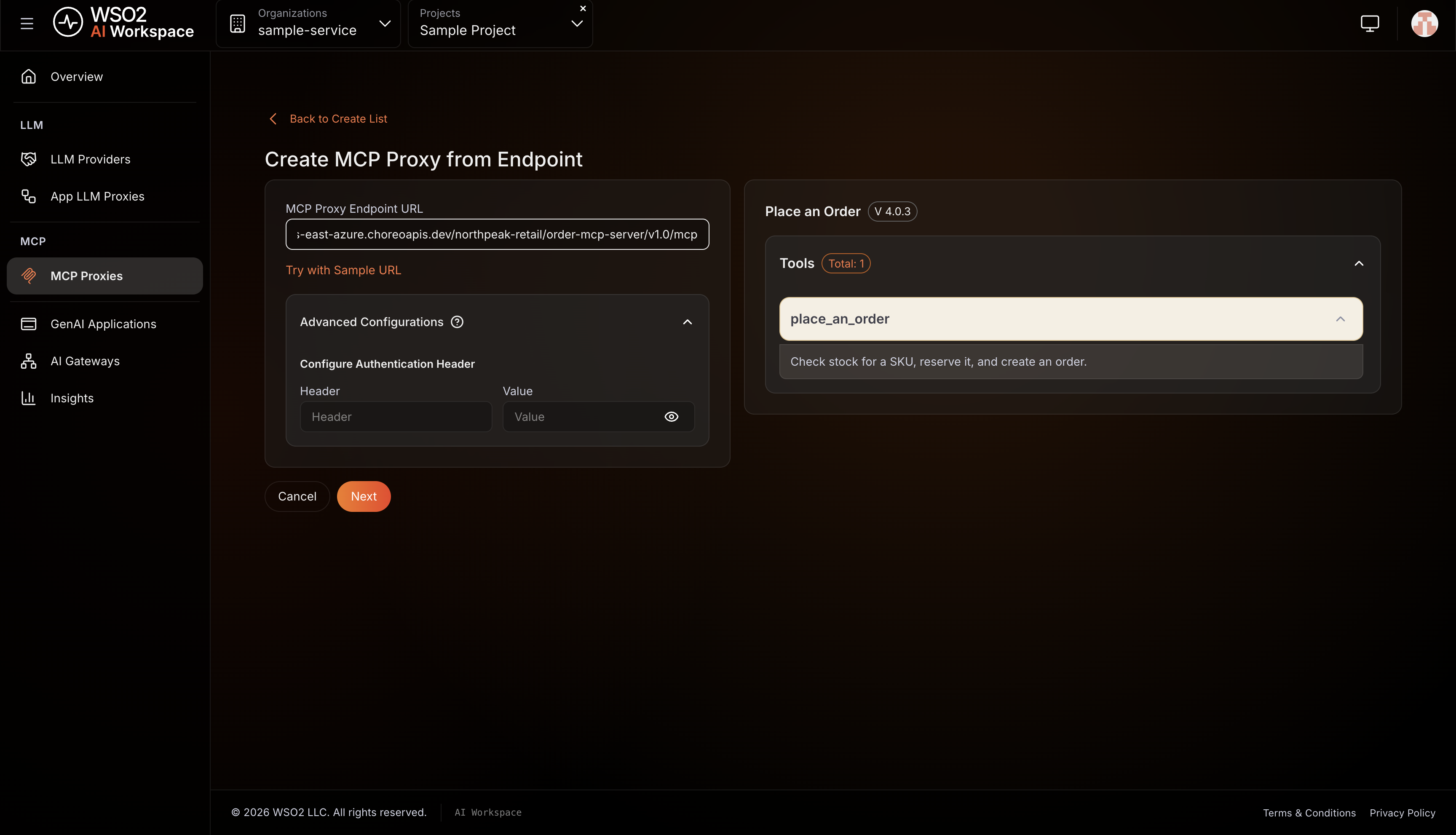The image size is (1456, 835).
Task: Go Back to Create List
Action: click(x=338, y=119)
